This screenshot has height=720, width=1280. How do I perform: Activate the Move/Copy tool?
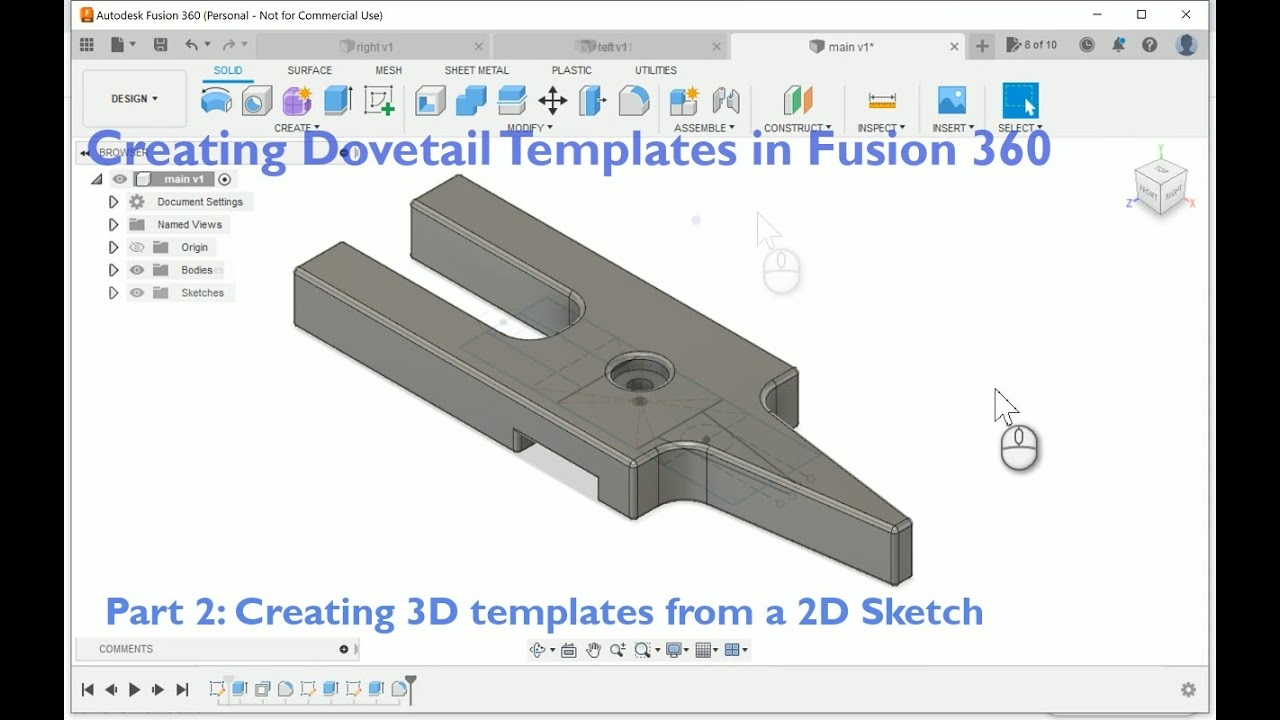pos(552,100)
